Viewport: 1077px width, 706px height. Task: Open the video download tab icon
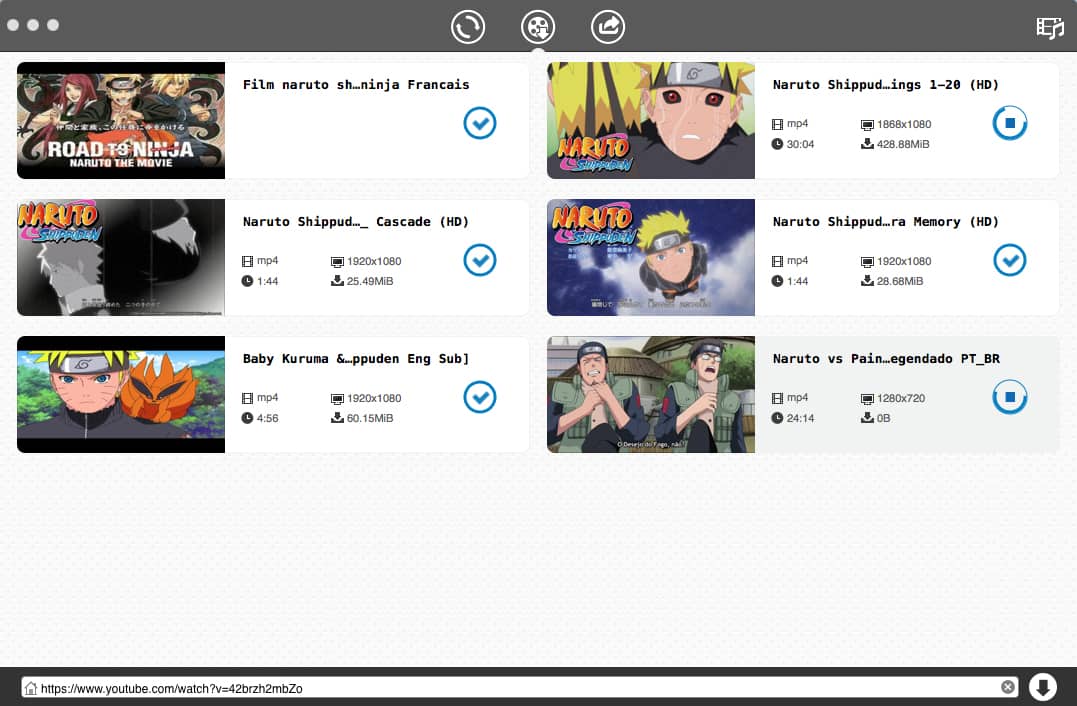[538, 27]
